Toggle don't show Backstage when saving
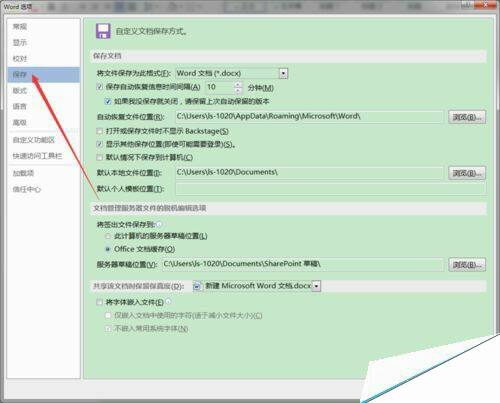 tap(99, 131)
